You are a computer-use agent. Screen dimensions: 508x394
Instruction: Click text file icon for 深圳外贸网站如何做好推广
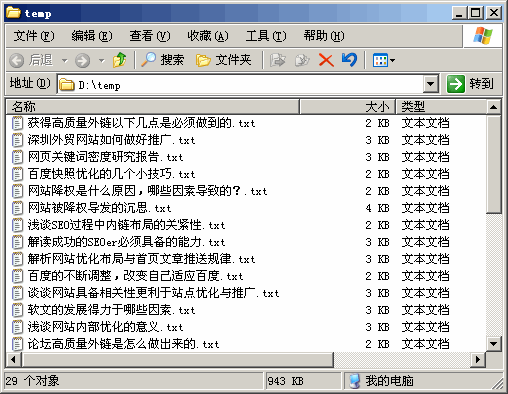(17, 140)
